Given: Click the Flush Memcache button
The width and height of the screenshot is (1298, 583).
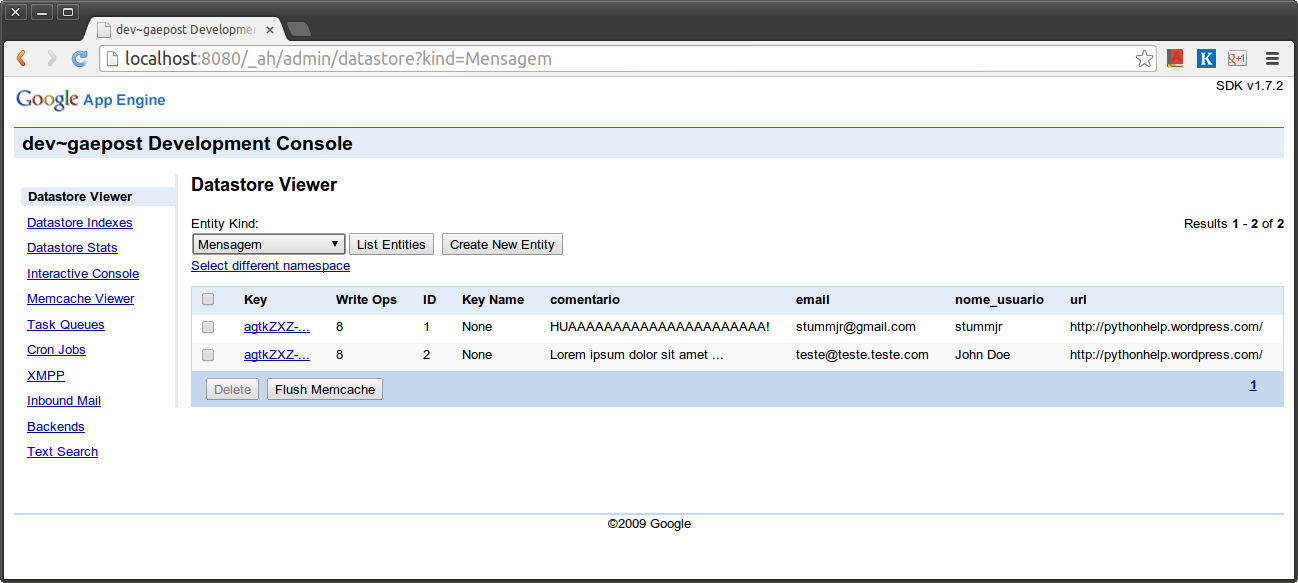Looking at the screenshot, I should pyautogui.click(x=325, y=389).
